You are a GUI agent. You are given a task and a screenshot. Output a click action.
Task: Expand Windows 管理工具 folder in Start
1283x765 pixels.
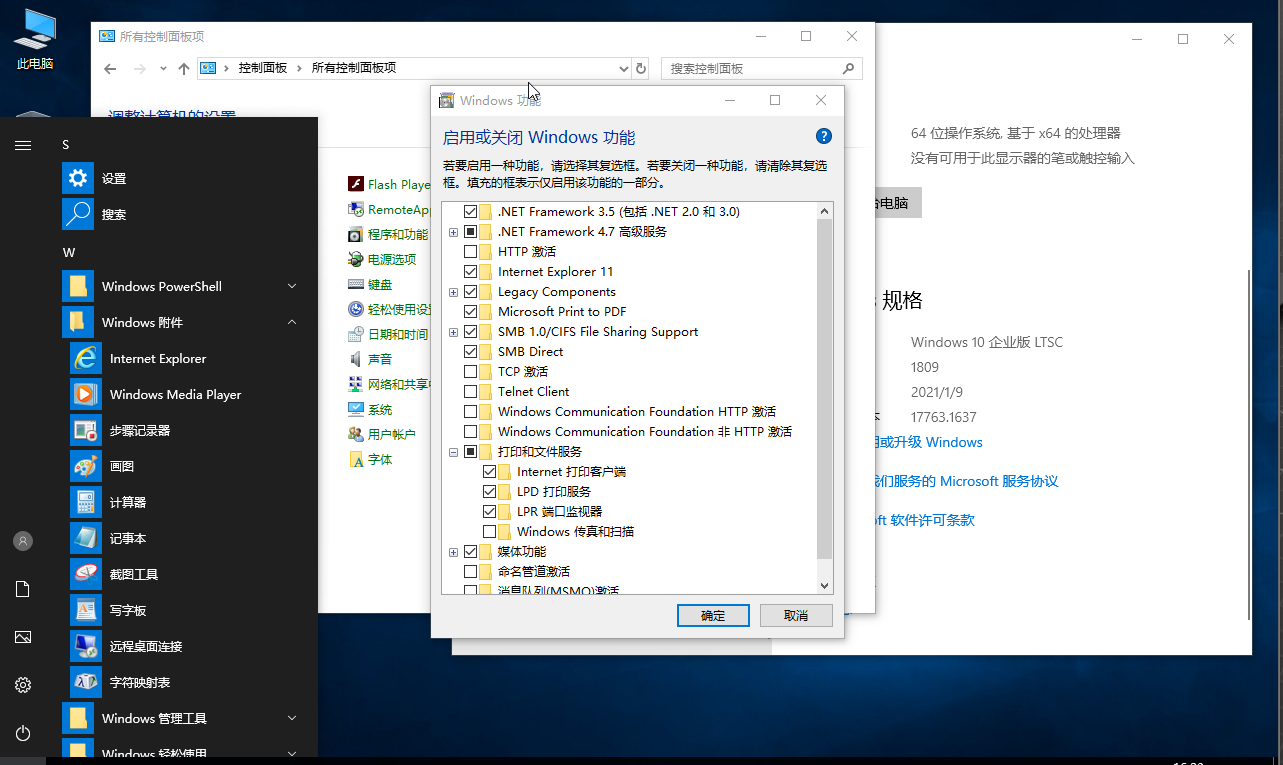(x=292, y=718)
